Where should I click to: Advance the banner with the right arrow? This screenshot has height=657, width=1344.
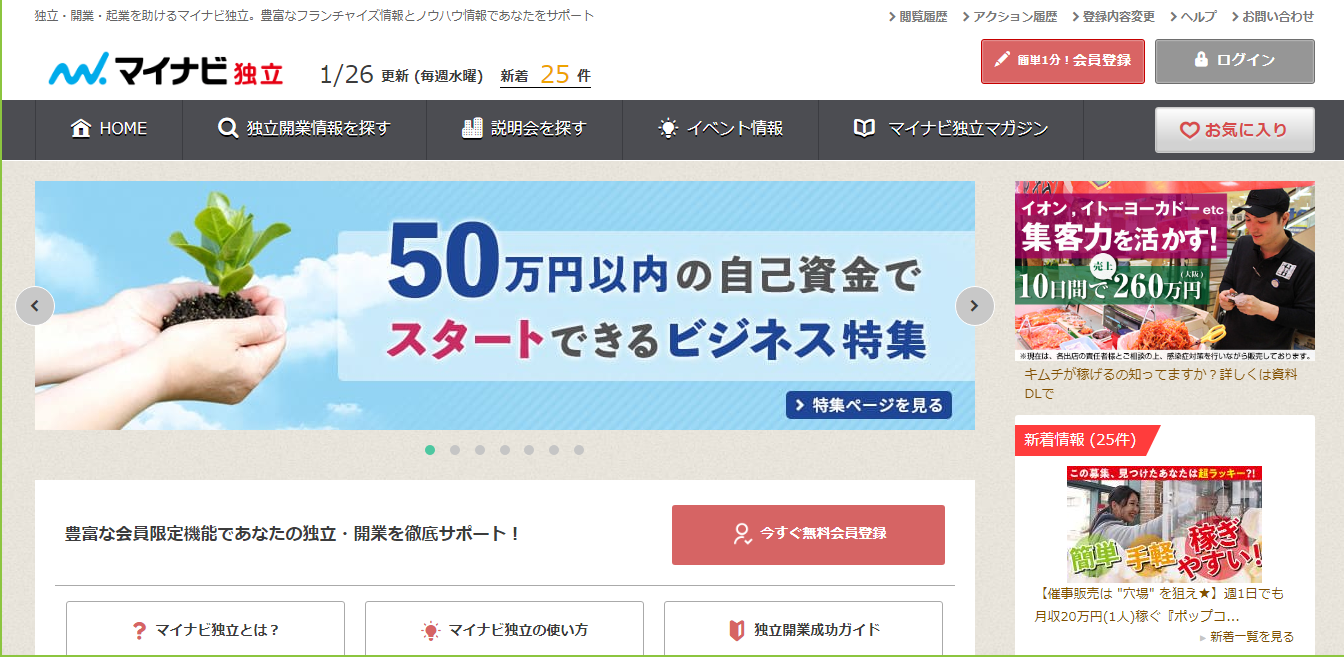[975, 306]
